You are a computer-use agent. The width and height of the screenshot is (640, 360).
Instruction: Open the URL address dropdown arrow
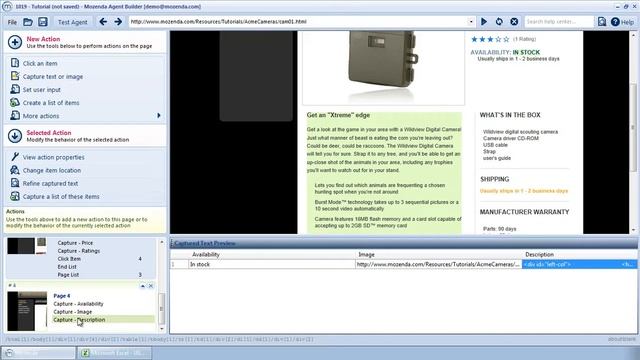click(471, 22)
